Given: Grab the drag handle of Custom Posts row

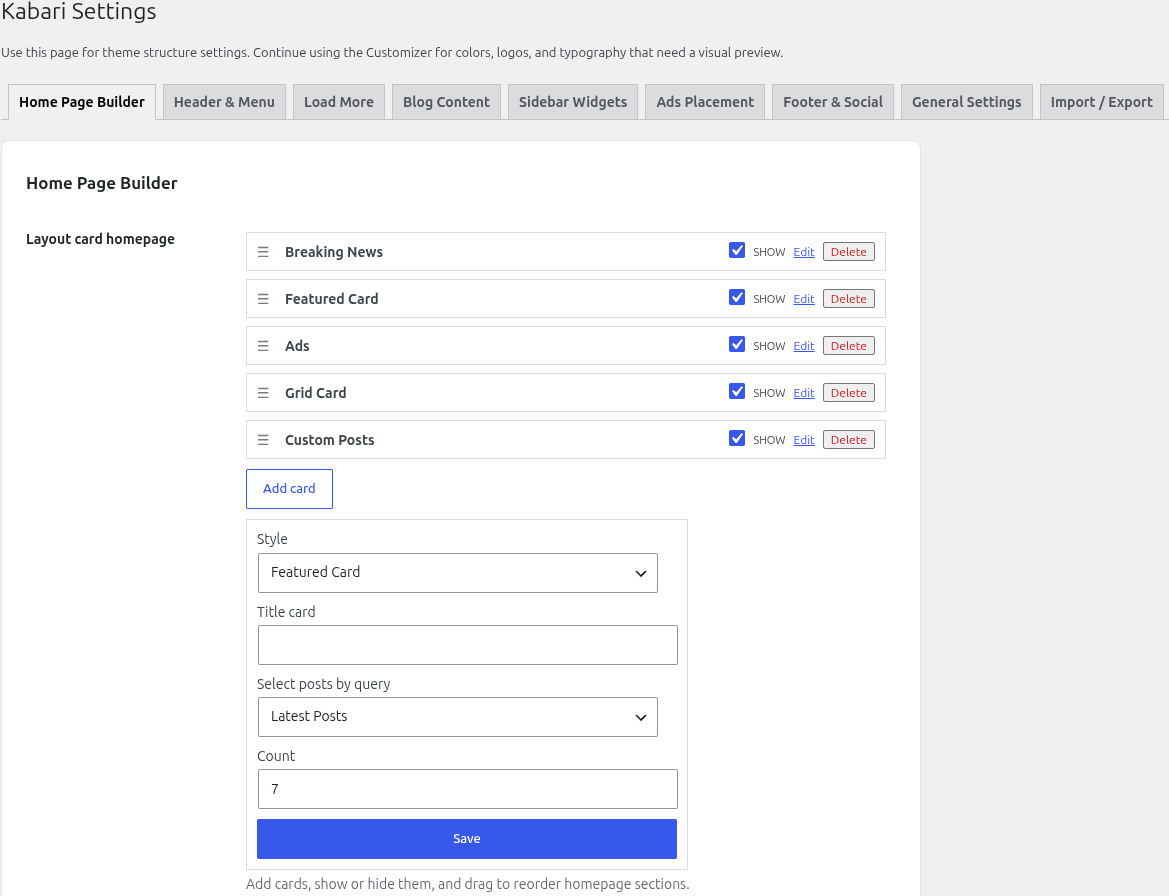Looking at the screenshot, I should coord(263,440).
